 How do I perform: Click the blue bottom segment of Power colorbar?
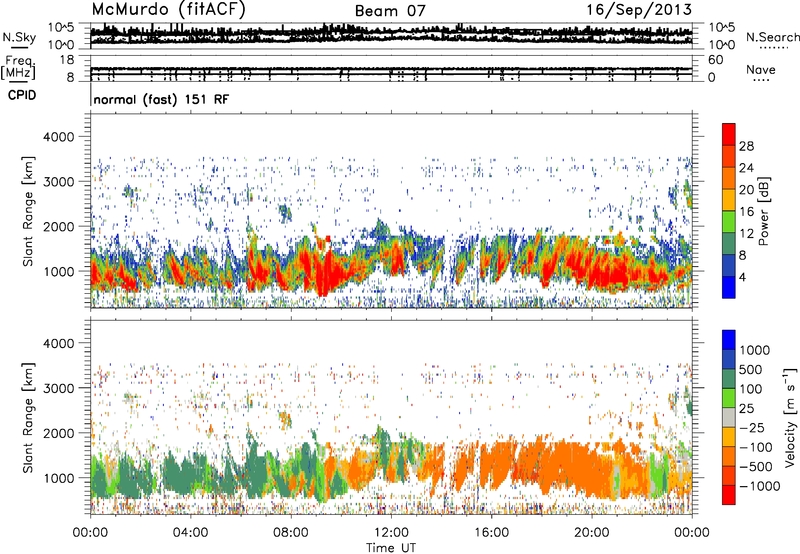coord(729,287)
